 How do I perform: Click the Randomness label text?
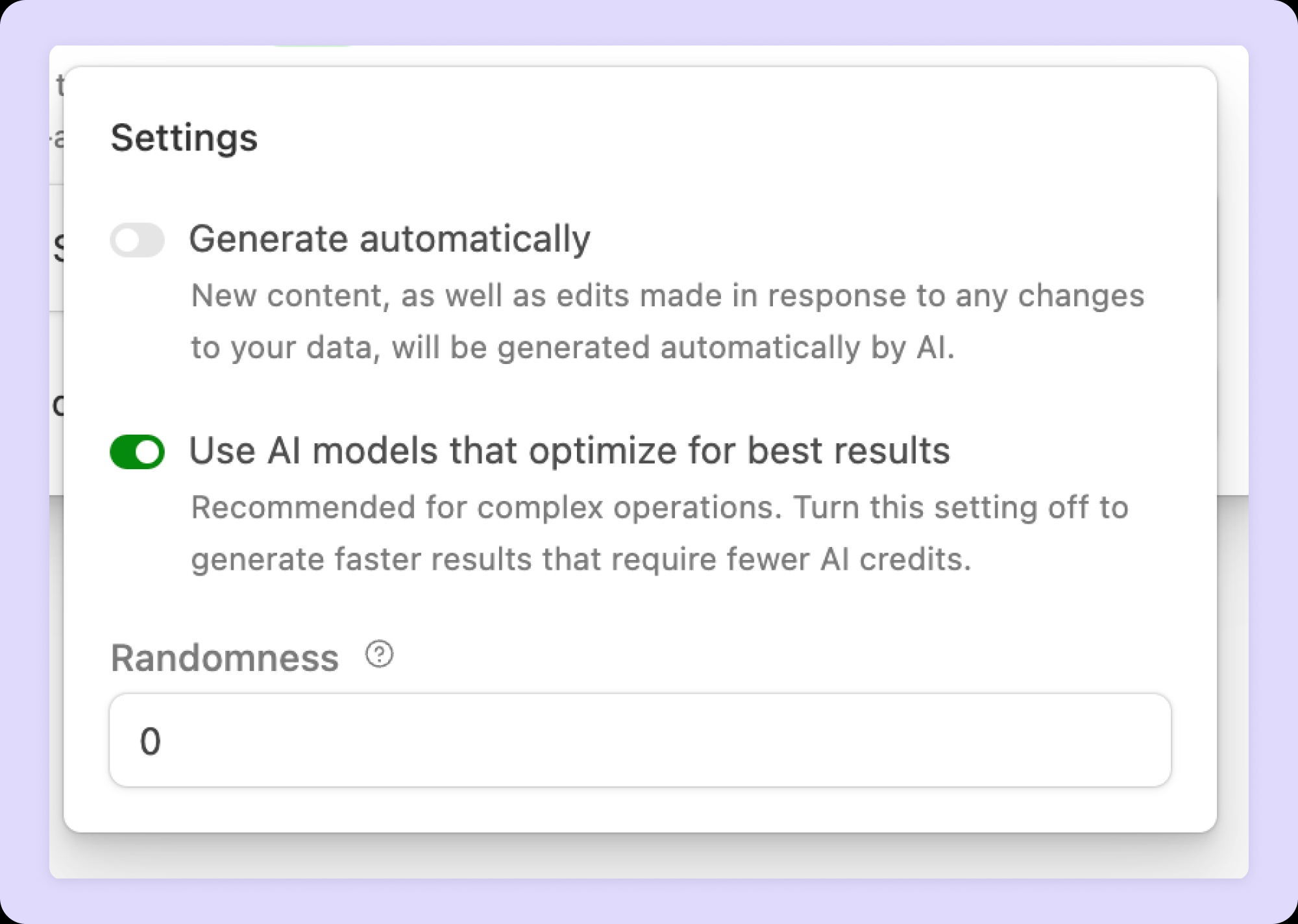pyautogui.click(x=225, y=658)
